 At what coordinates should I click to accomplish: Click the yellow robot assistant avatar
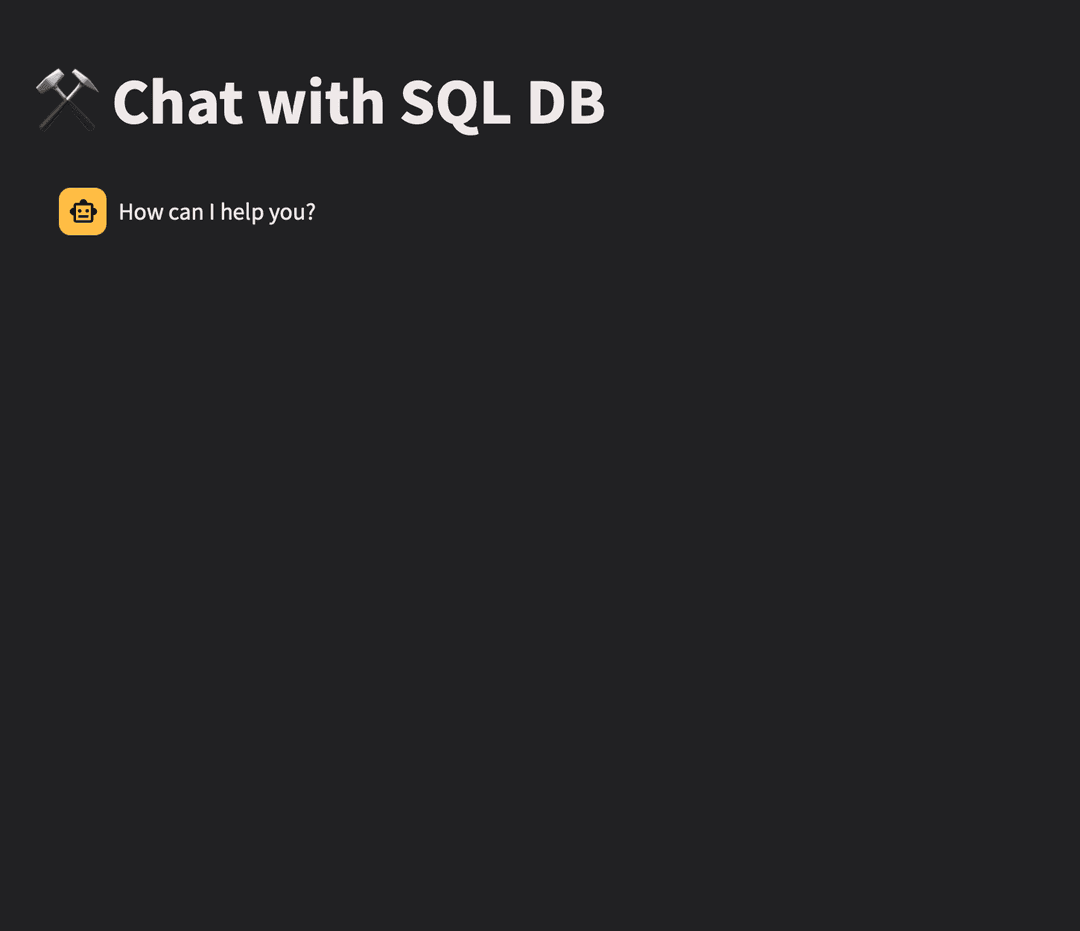pos(83,211)
